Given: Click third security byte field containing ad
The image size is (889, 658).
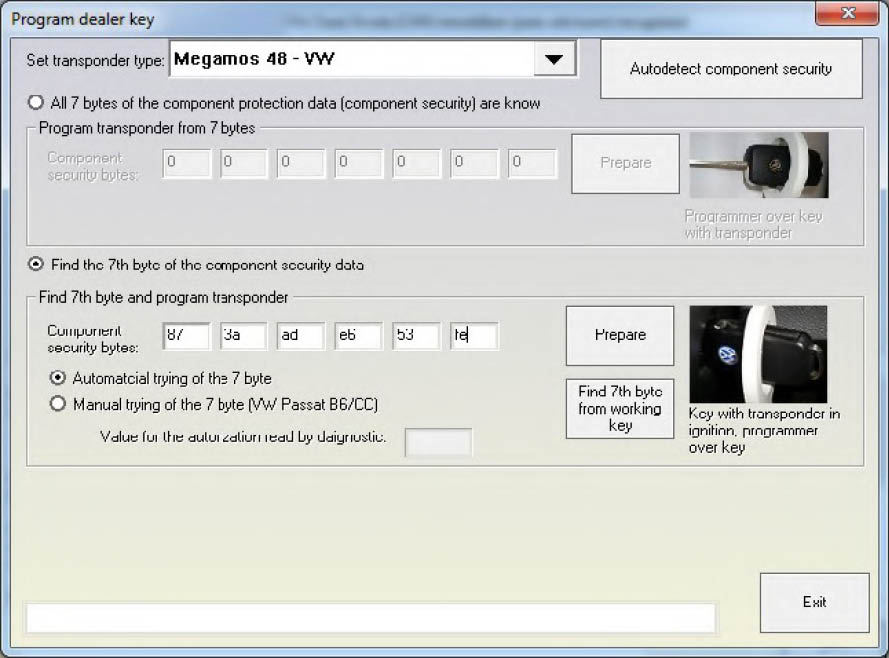Looking at the screenshot, I should (x=300, y=335).
